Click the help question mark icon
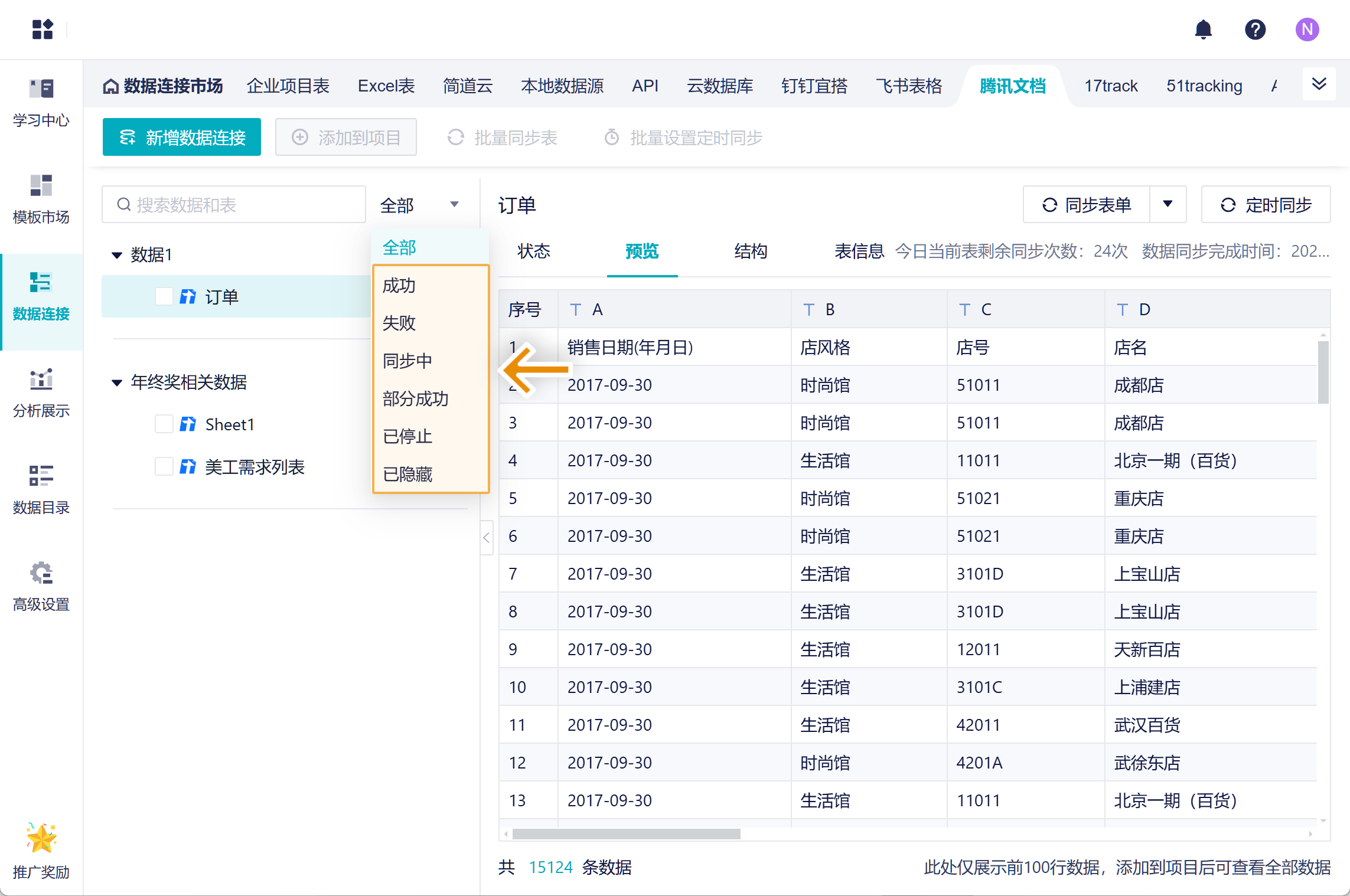The image size is (1350, 896). coord(1255,30)
